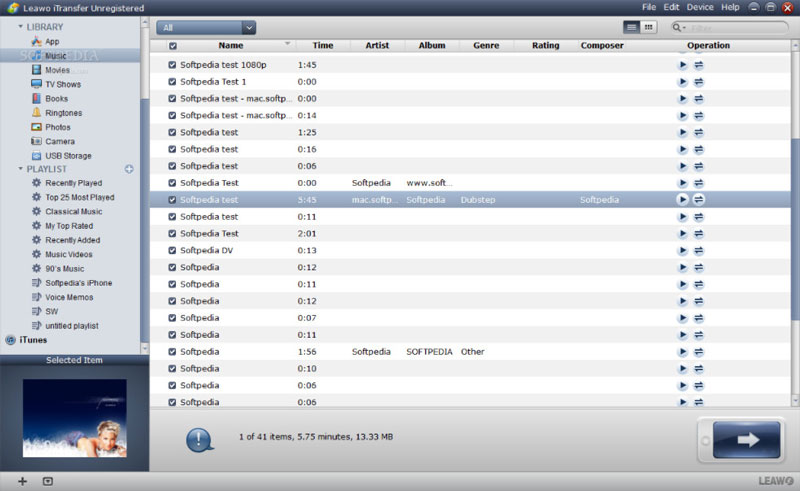Uncheck the highlighted 5:45 track checkbox
The height and width of the screenshot is (491, 800).
[172, 200]
